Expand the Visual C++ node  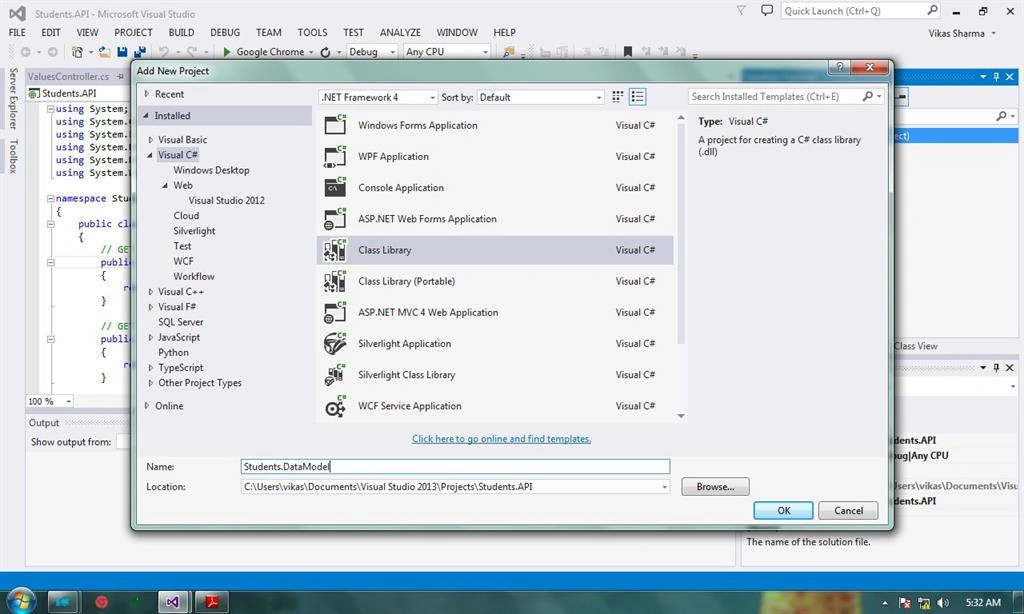[151, 292]
